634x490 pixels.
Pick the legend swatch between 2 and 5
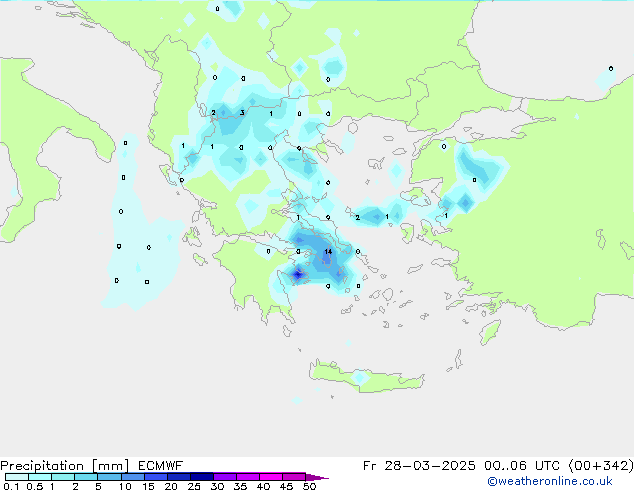click(86, 477)
